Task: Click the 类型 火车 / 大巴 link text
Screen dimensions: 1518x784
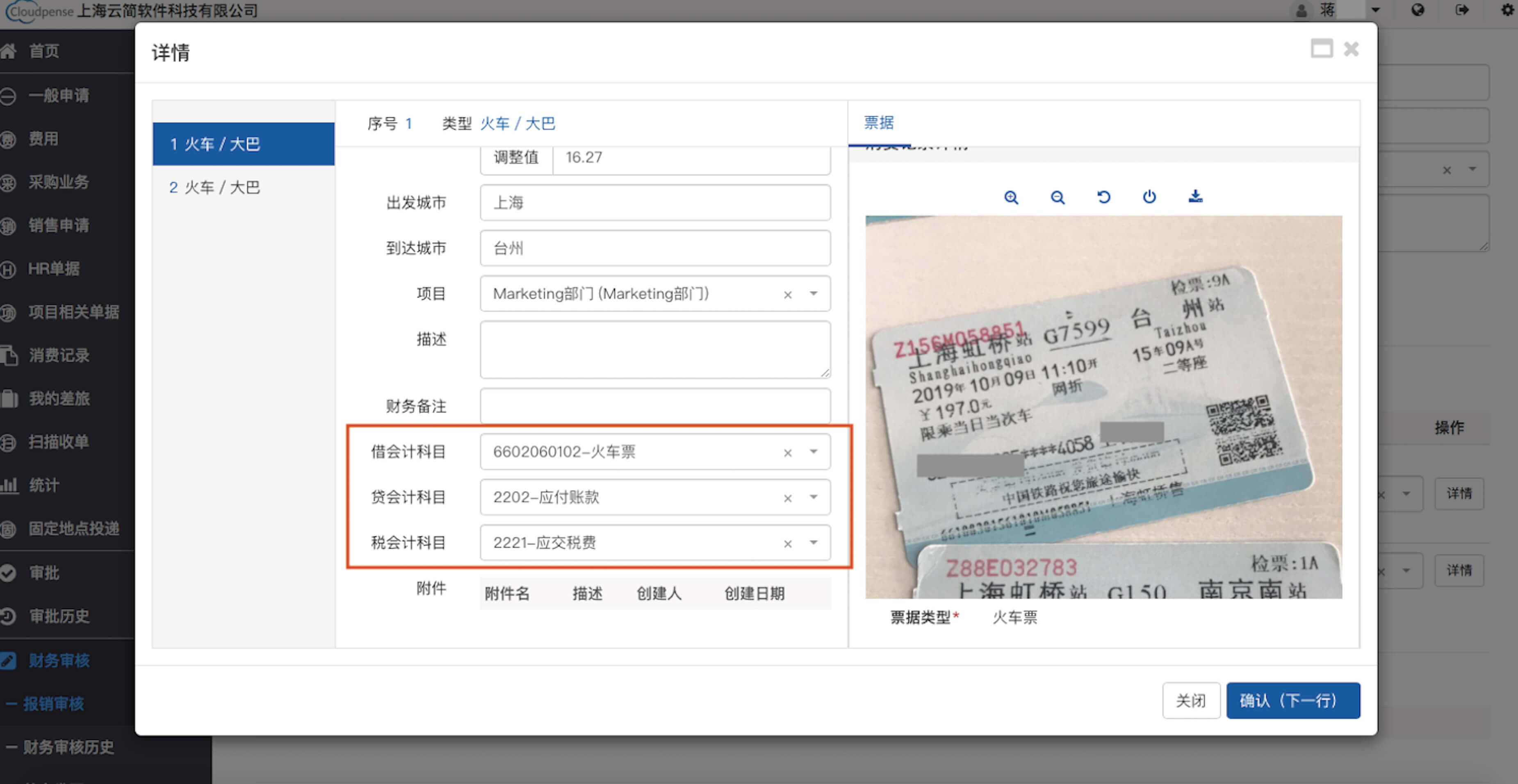Action: (x=518, y=124)
